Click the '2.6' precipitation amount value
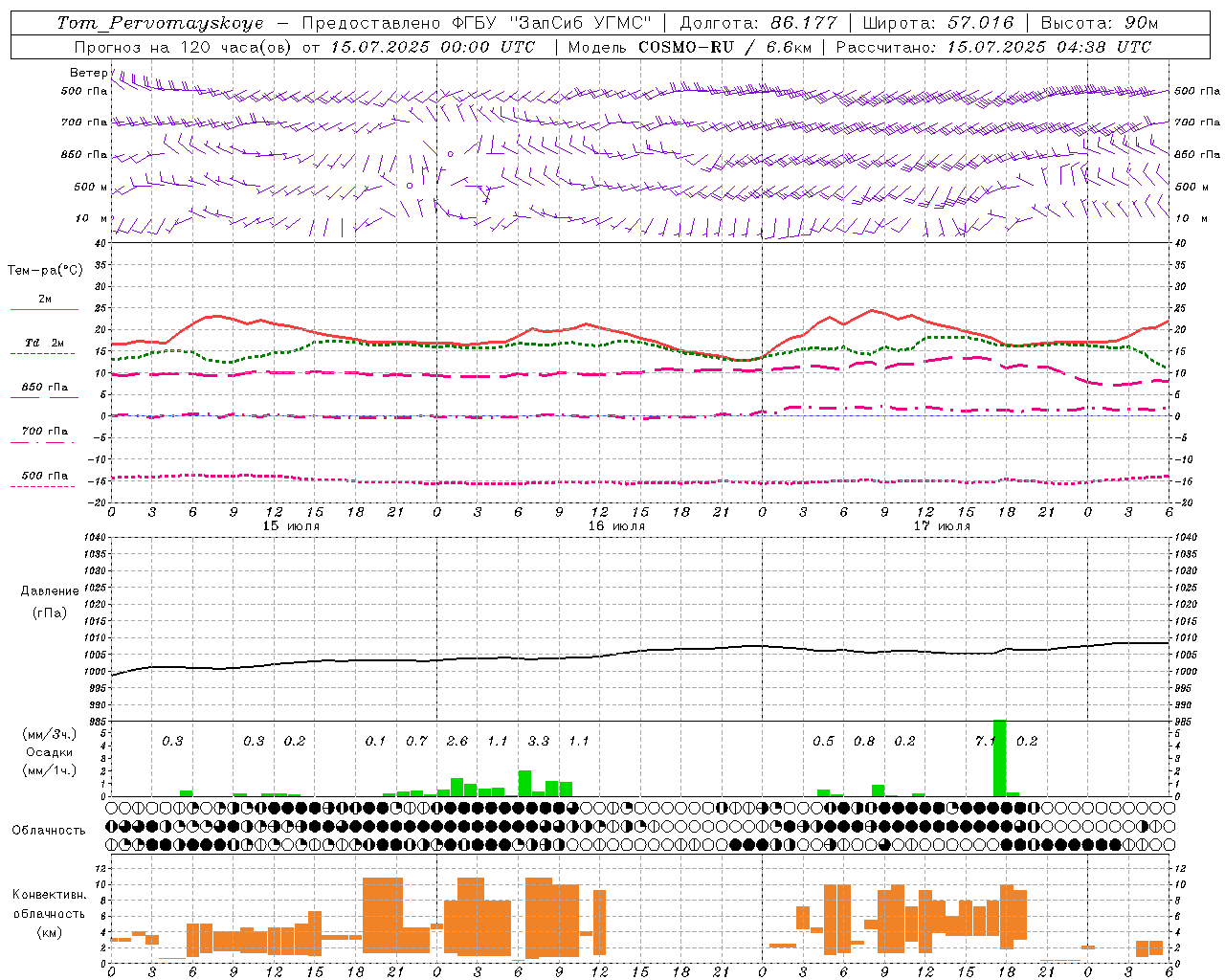The height and width of the screenshot is (980, 1225). coord(457,742)
